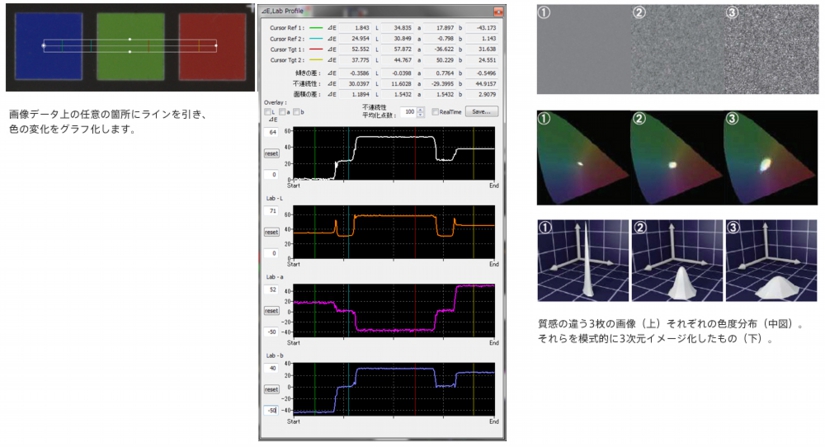This screenshot has height=447, width=825.
Task: Select Cursor Ref 1 ⊿E value 1.843
Action: pos(354,28)
